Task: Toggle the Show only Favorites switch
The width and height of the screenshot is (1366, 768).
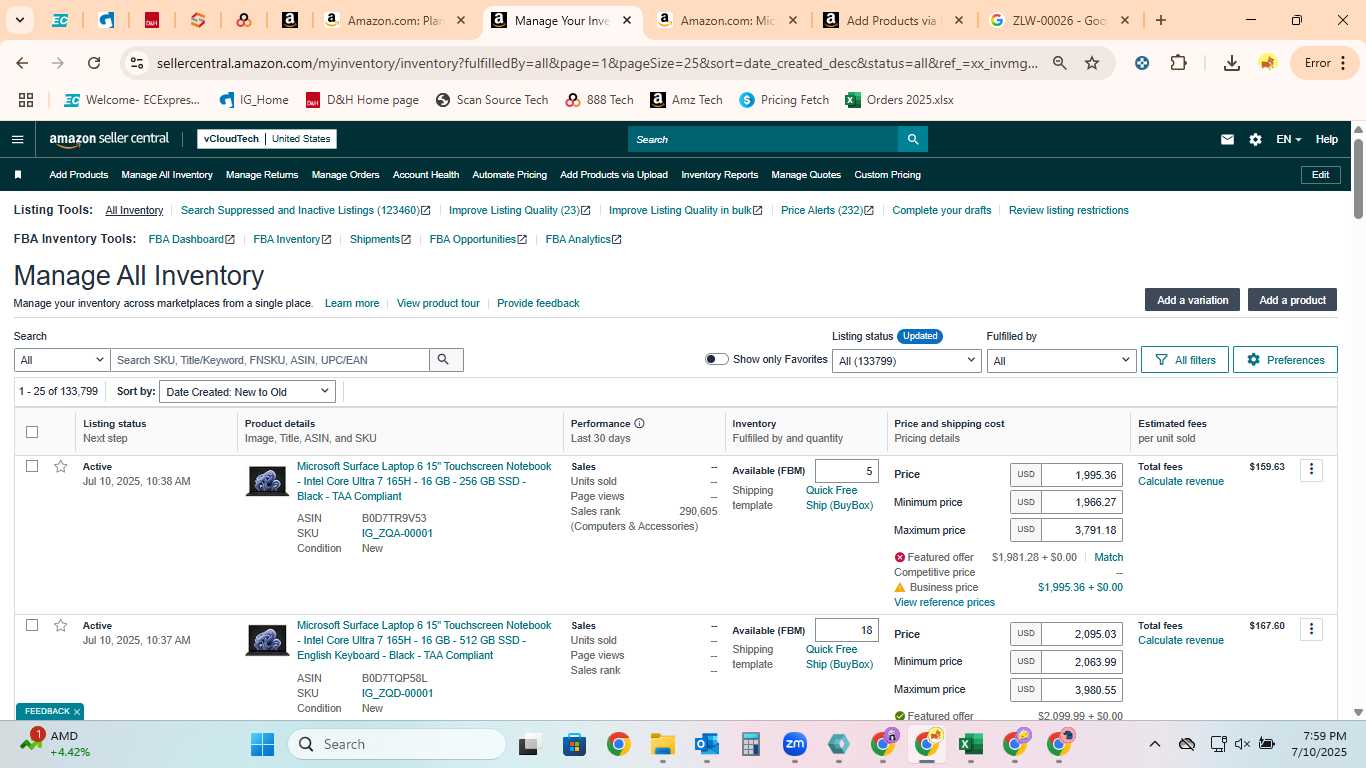Action: (x=716, y=359)
